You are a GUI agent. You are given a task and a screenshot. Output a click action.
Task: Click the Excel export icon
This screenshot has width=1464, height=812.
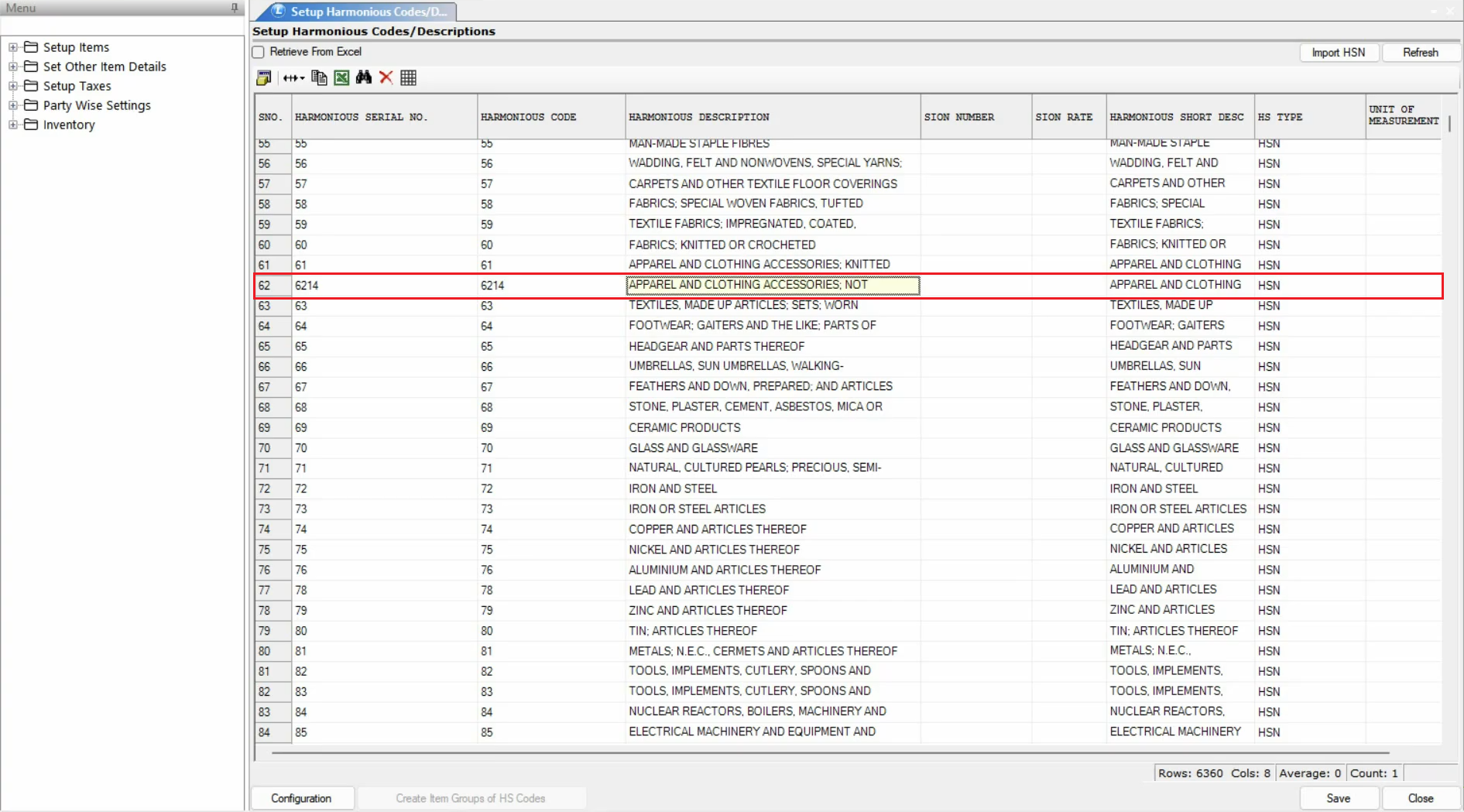pyautogui.click(x=341, y=77)
